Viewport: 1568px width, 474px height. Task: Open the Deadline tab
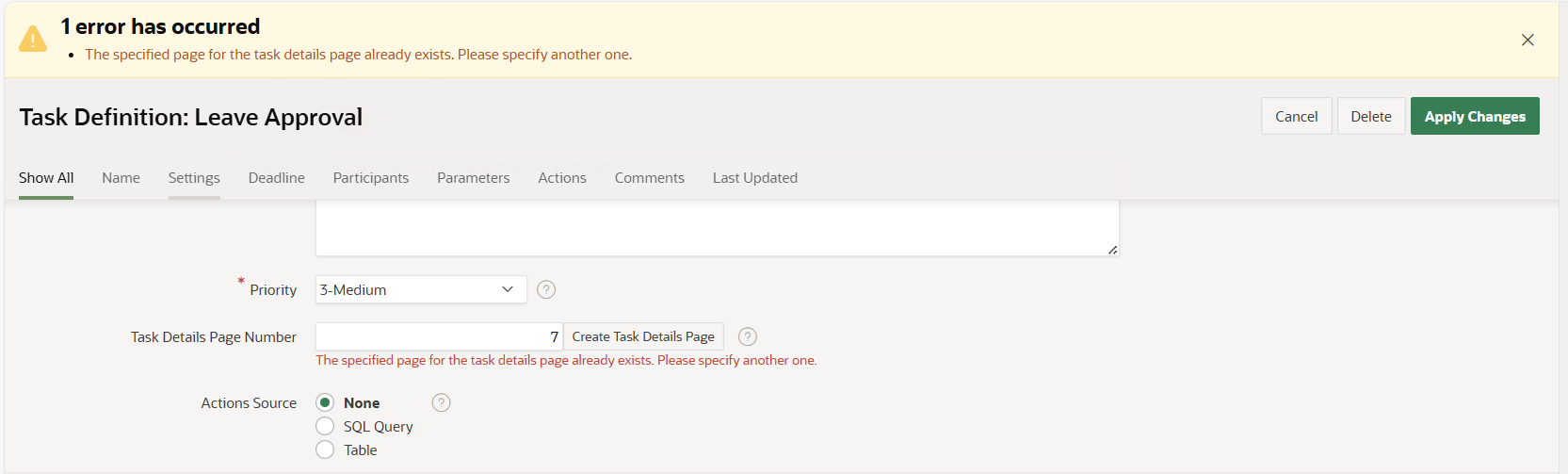pyautogui.click(x=276, y=178)
